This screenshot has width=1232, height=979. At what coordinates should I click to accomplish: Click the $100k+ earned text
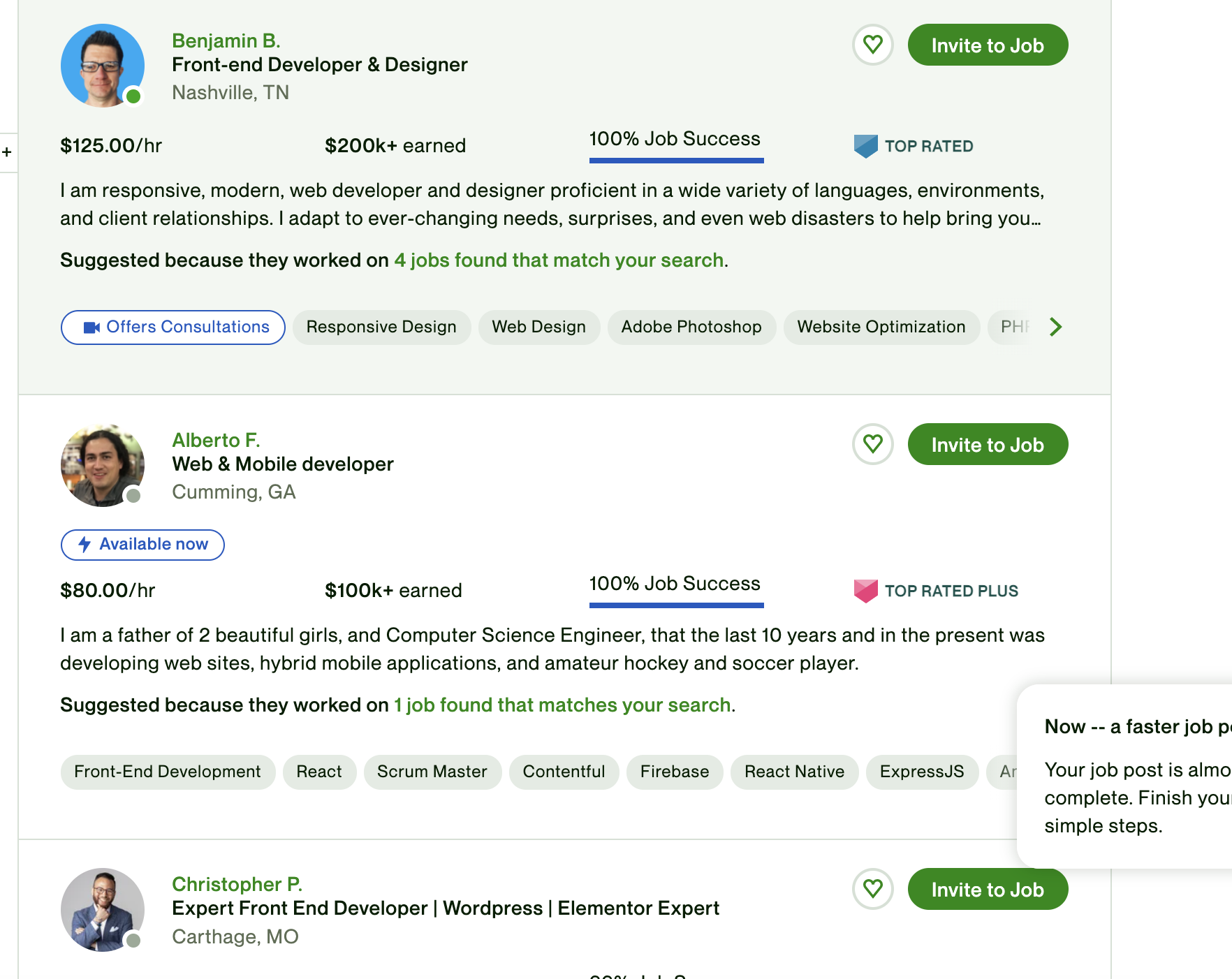[393, 590]
